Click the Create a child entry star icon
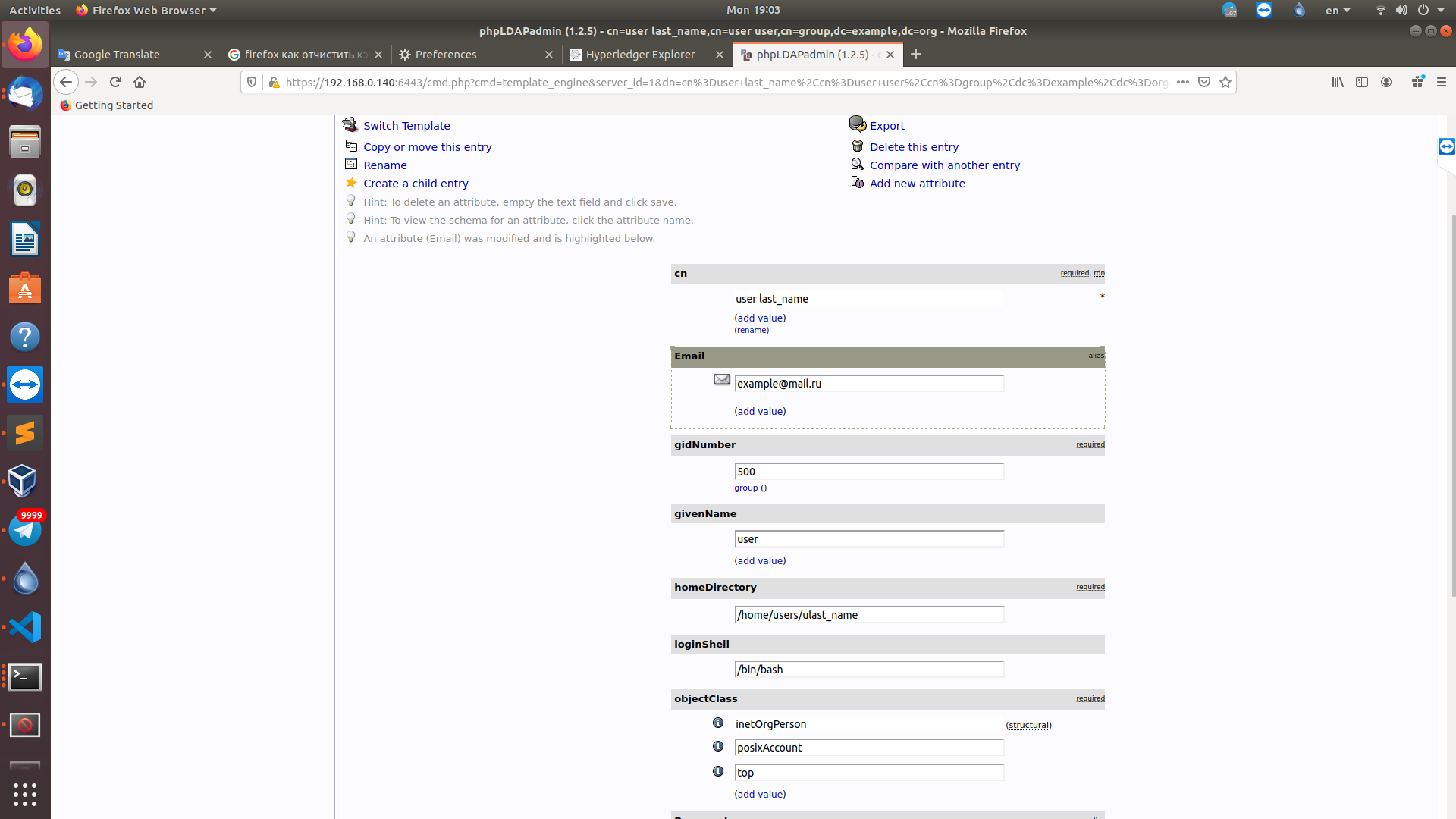Screen dimensions: 1456x819 tap(351, 183)
